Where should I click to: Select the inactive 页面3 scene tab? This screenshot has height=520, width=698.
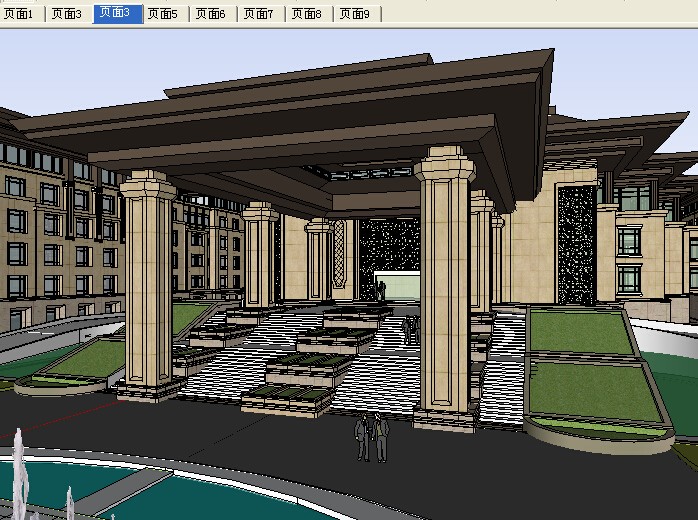[x=69, y=14]
